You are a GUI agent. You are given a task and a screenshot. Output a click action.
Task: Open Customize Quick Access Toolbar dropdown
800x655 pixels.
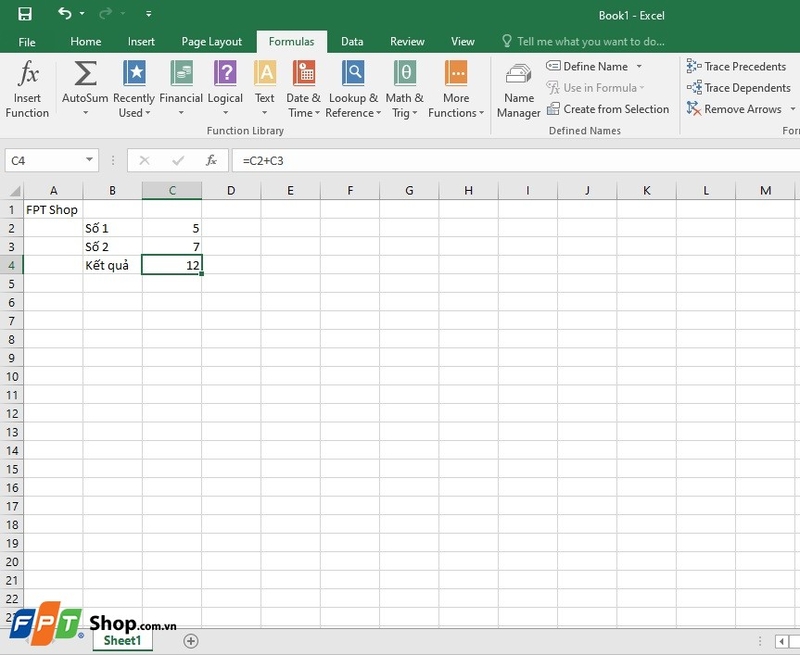coord(148,14)
